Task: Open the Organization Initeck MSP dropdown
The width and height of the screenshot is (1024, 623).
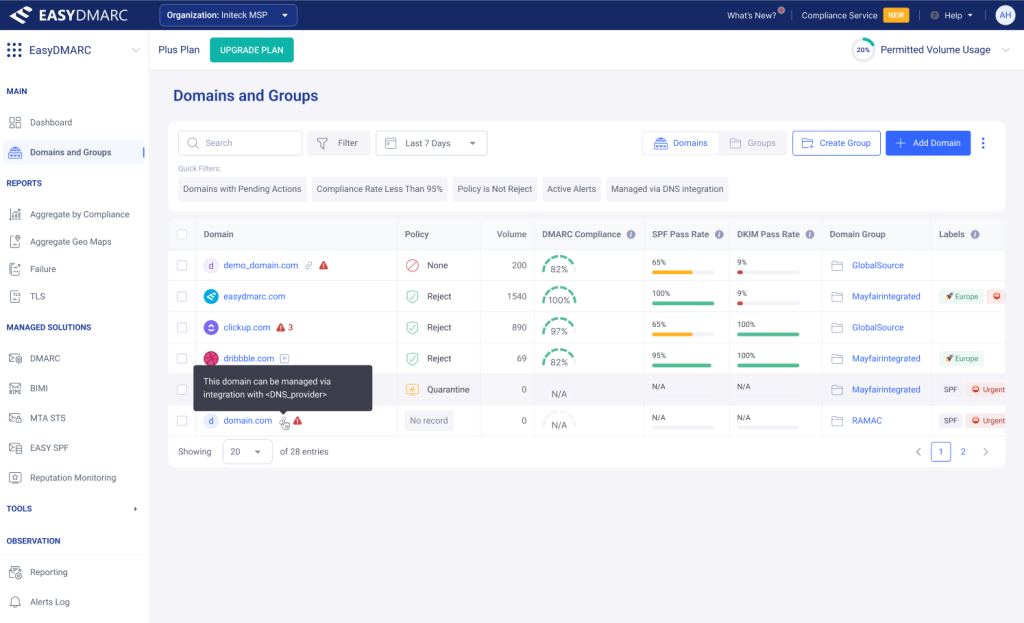Action: pyautogui.click(x=228, y=15)
